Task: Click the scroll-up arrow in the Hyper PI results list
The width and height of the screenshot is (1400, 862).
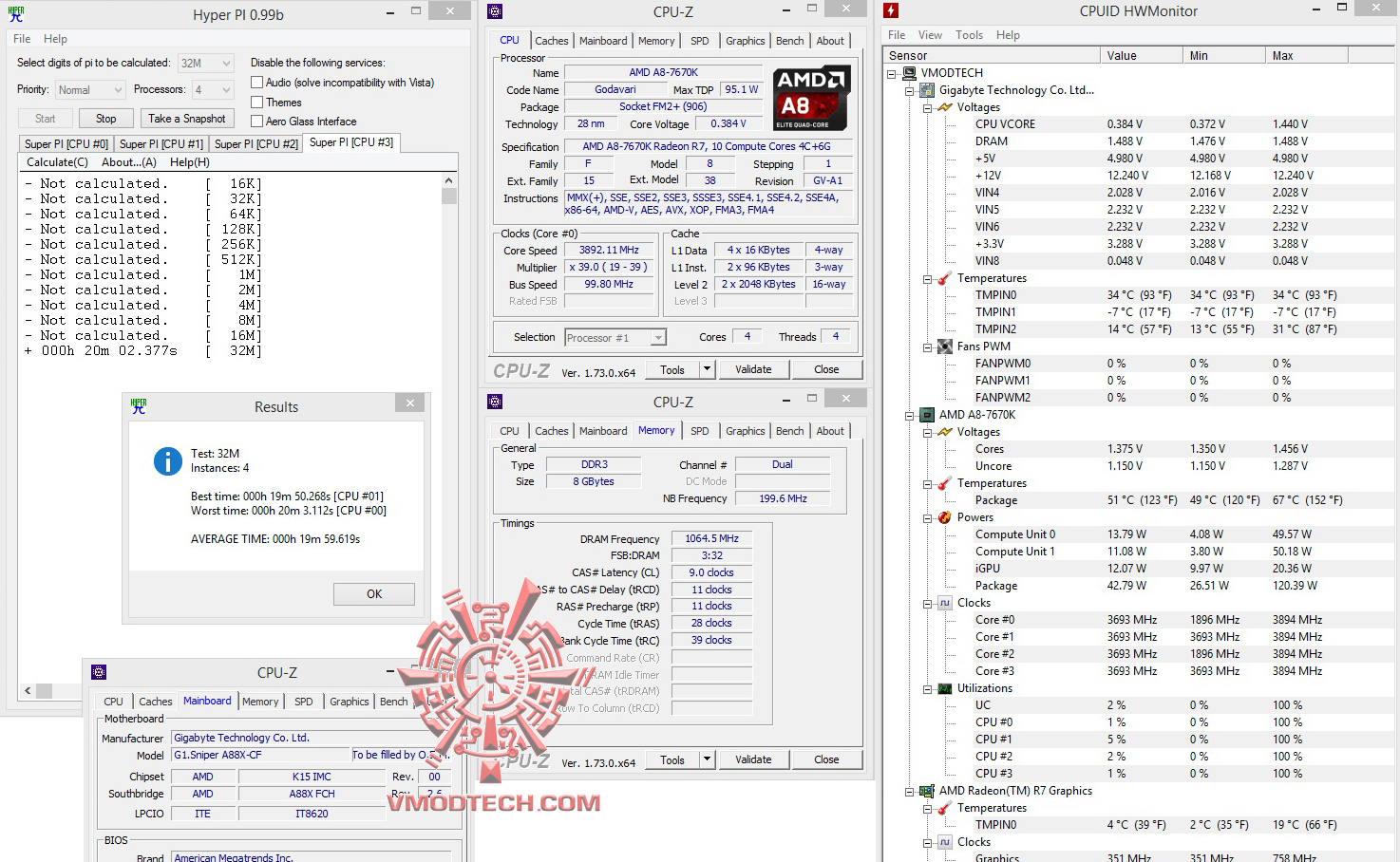Action: (x=449, y=179)
